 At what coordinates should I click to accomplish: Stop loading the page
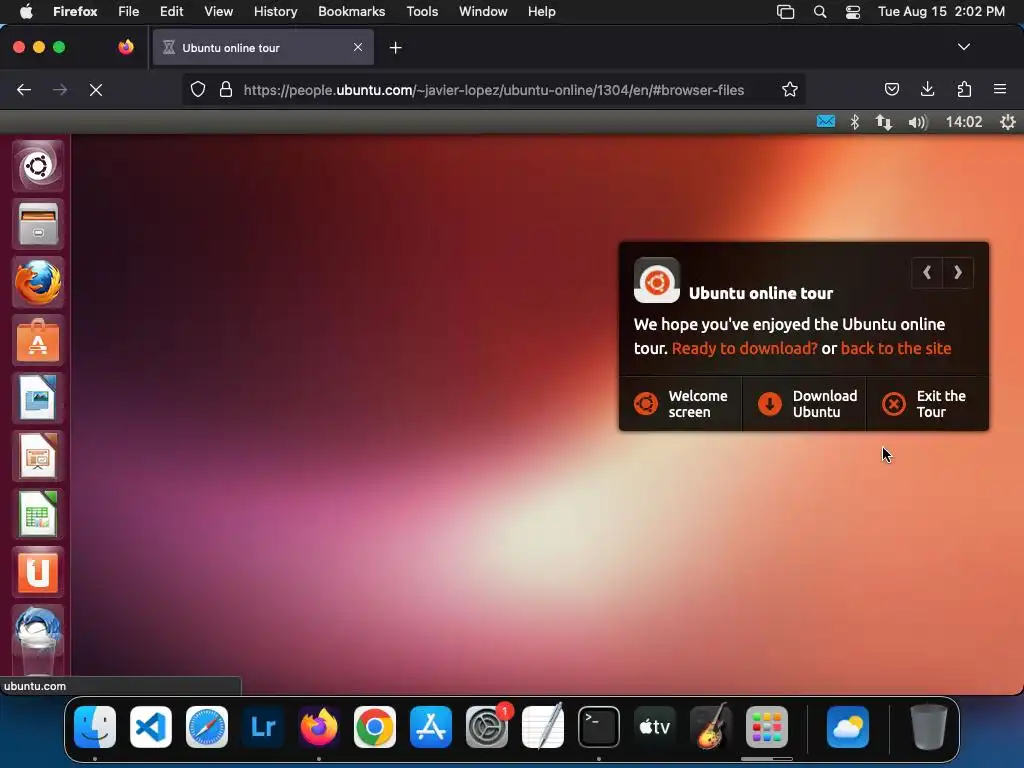click(x=96, y=89)
